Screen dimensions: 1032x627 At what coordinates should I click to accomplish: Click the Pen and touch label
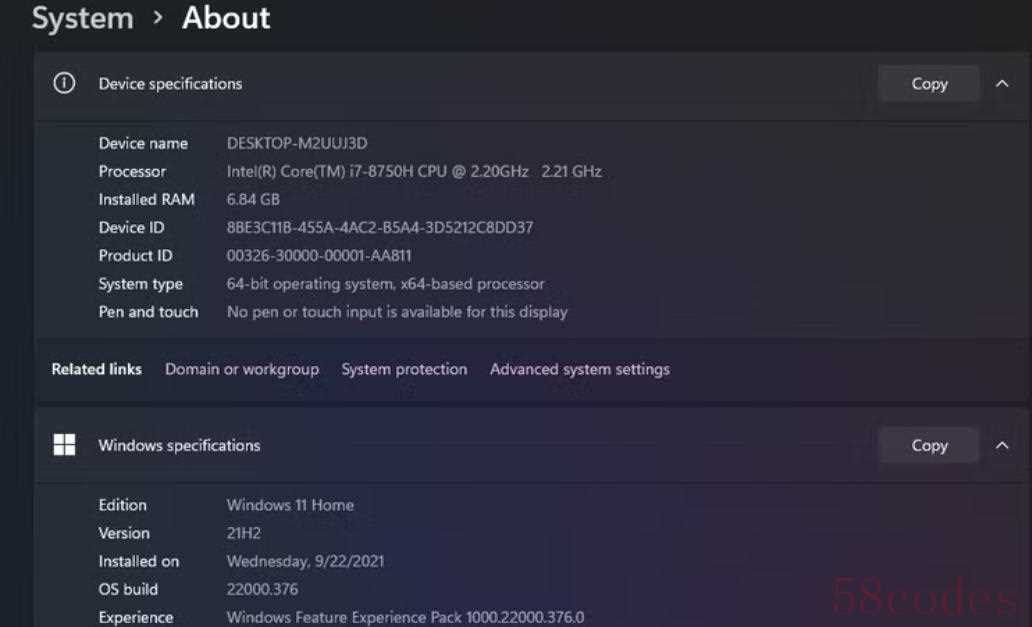[x=148, y=312]
